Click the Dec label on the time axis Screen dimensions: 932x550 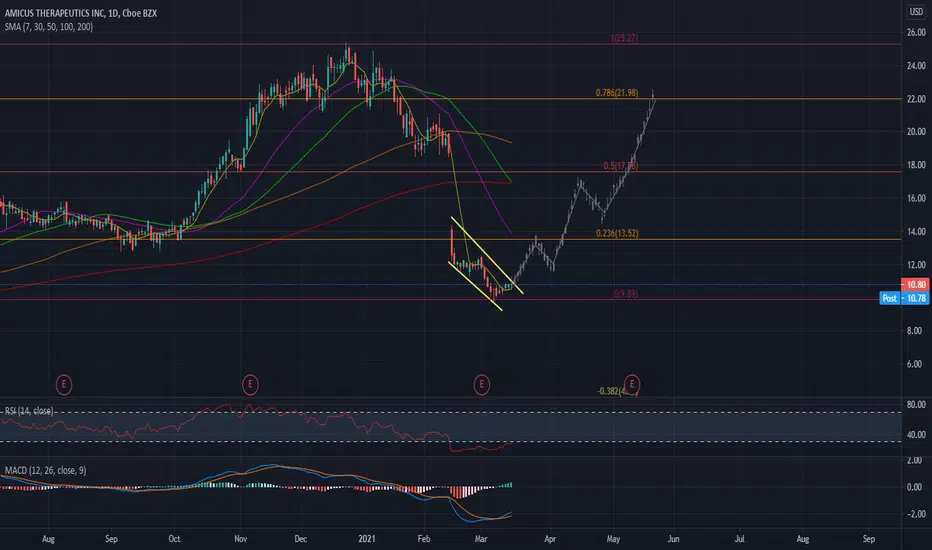[x=301, y=539]
